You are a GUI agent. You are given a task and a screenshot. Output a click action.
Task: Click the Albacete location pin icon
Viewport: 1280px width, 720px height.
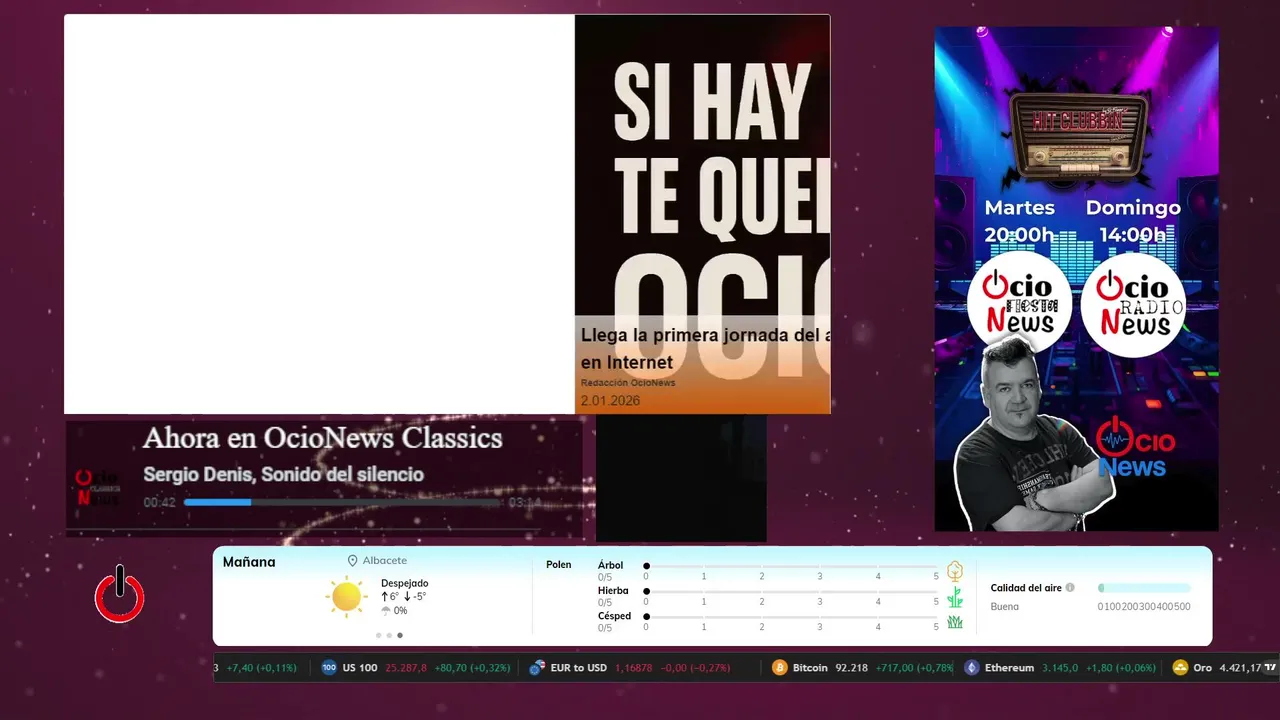[x=352, y=561]
